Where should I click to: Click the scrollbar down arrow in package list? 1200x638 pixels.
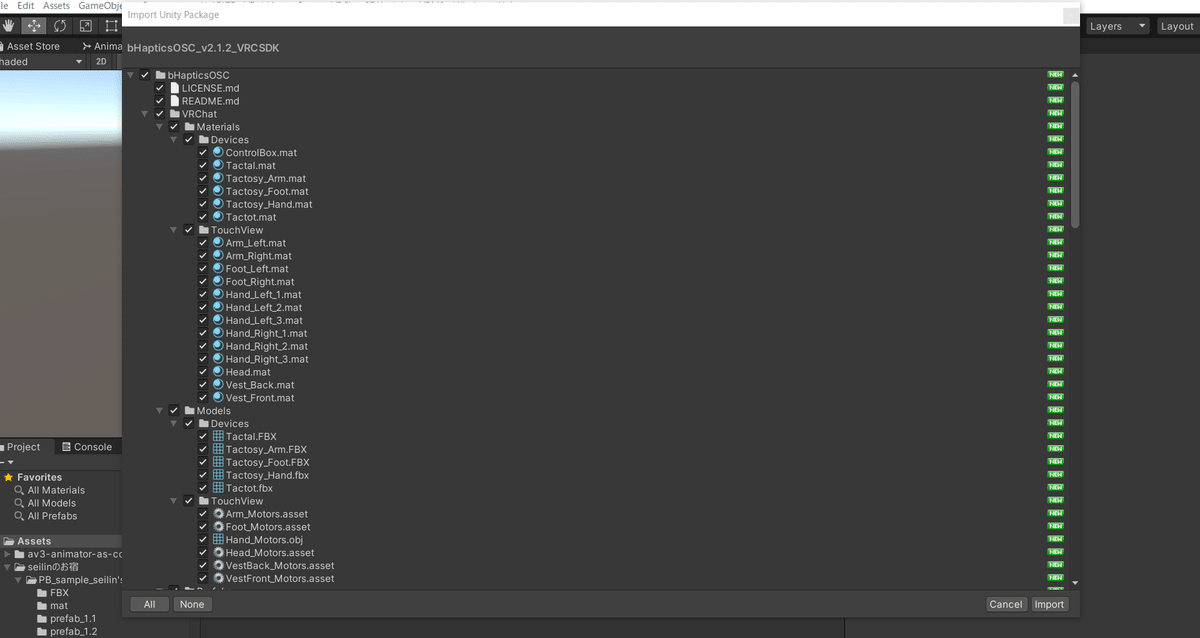pos(1075,582)
